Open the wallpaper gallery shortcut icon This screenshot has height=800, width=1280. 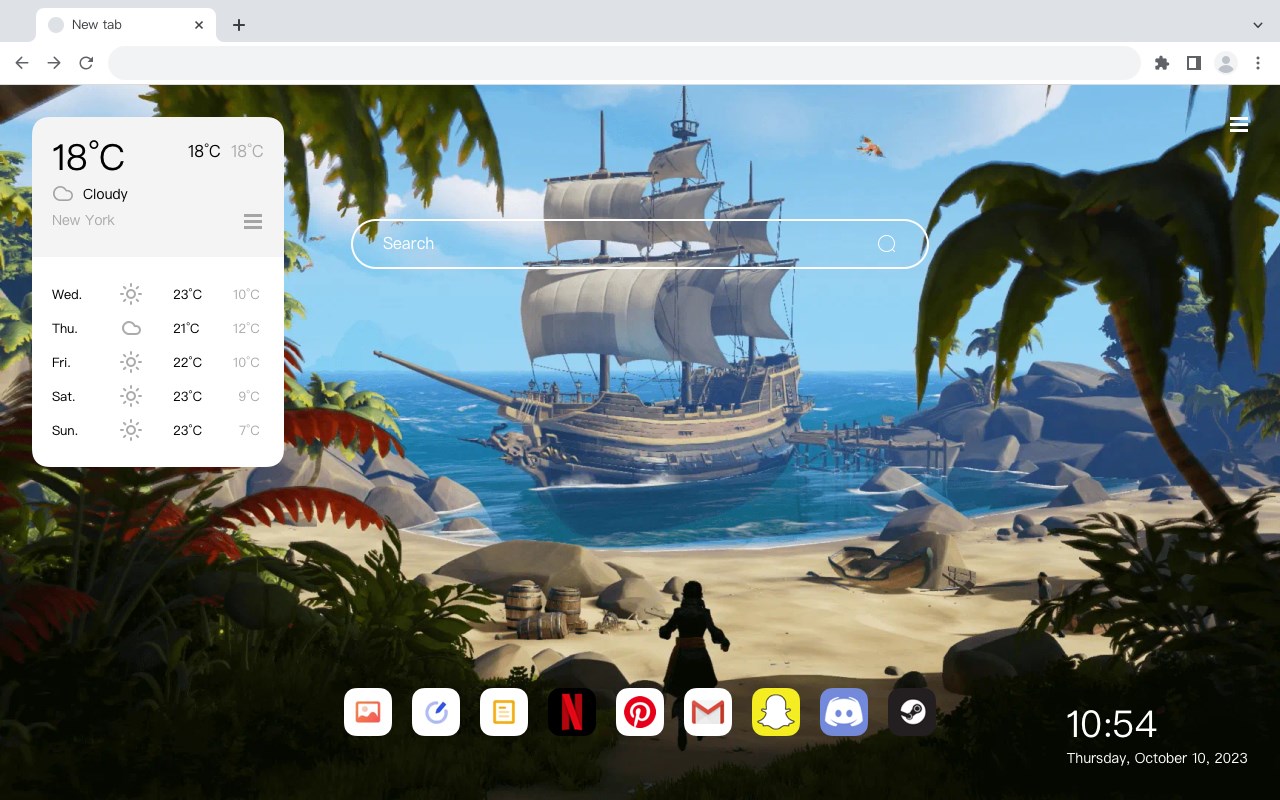click(368, 712)
